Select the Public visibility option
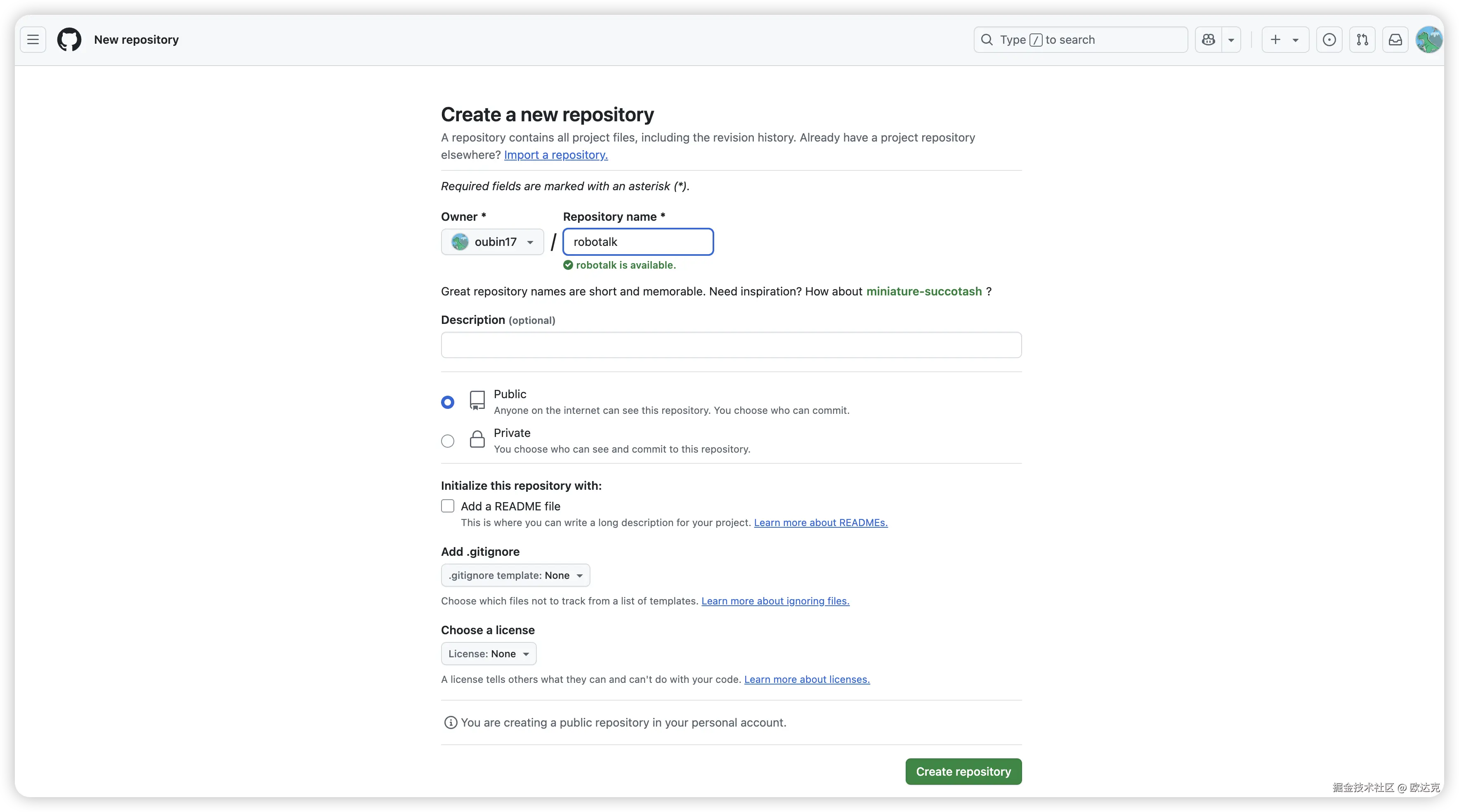1459x812 pixels. [x=447, y=402]
